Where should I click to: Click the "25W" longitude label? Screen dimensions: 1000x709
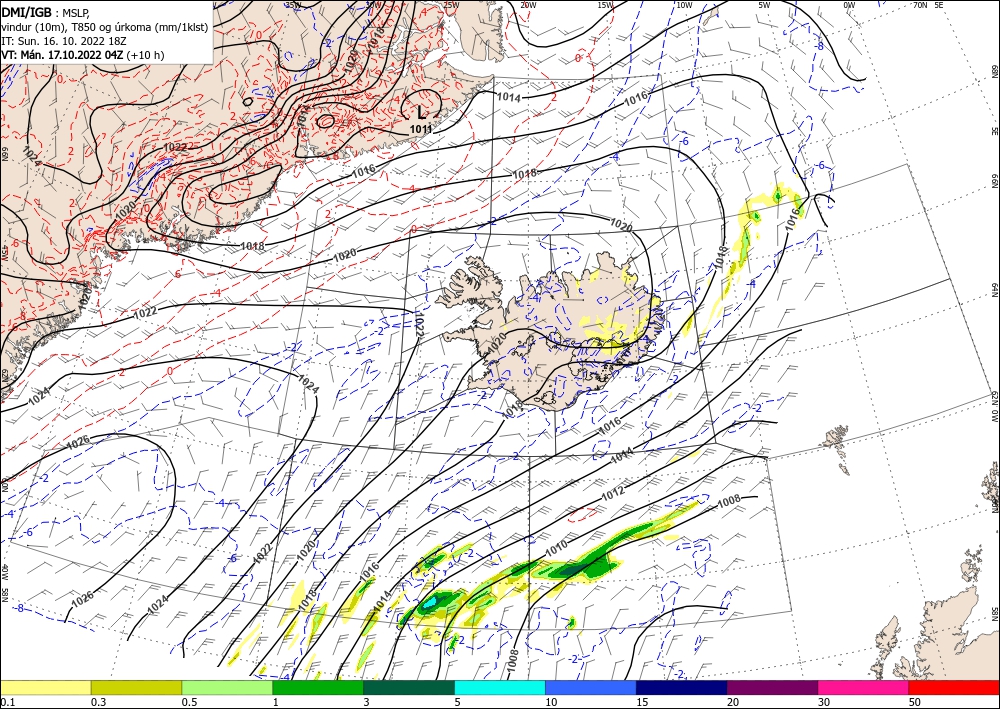click(x=451, y=5)
